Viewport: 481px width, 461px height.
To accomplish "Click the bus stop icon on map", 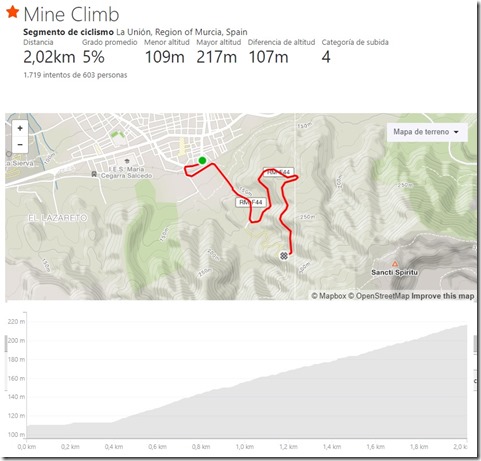I will pyautogui.click(x=95, y=174).
